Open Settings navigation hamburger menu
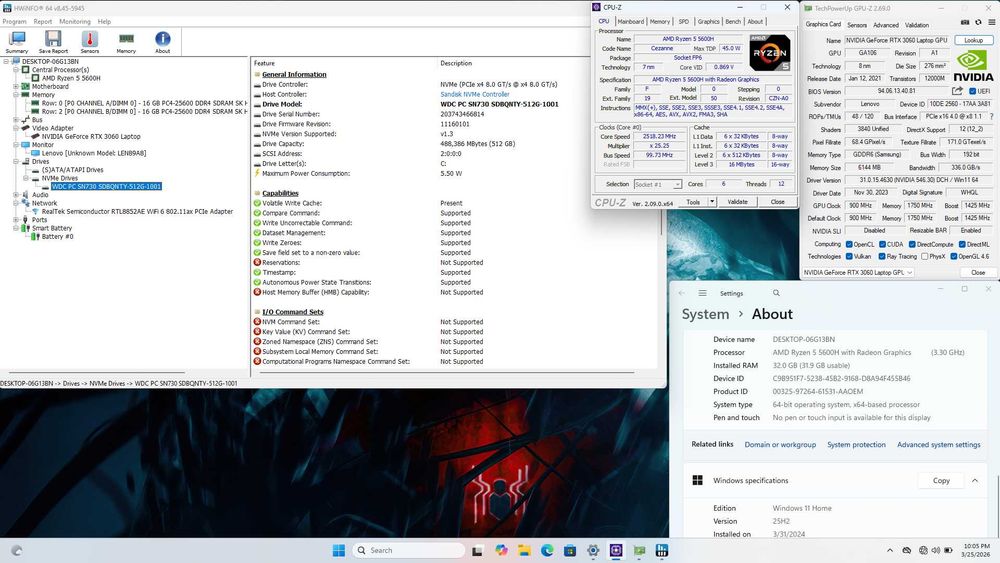The image size is (1000, 563). 702,293
